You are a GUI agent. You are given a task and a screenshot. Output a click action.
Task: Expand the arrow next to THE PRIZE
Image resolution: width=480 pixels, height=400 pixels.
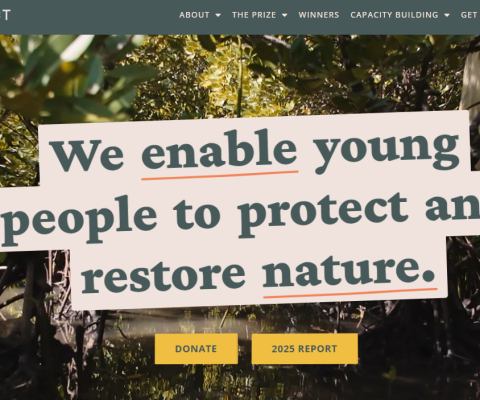(x=284, y=15)
